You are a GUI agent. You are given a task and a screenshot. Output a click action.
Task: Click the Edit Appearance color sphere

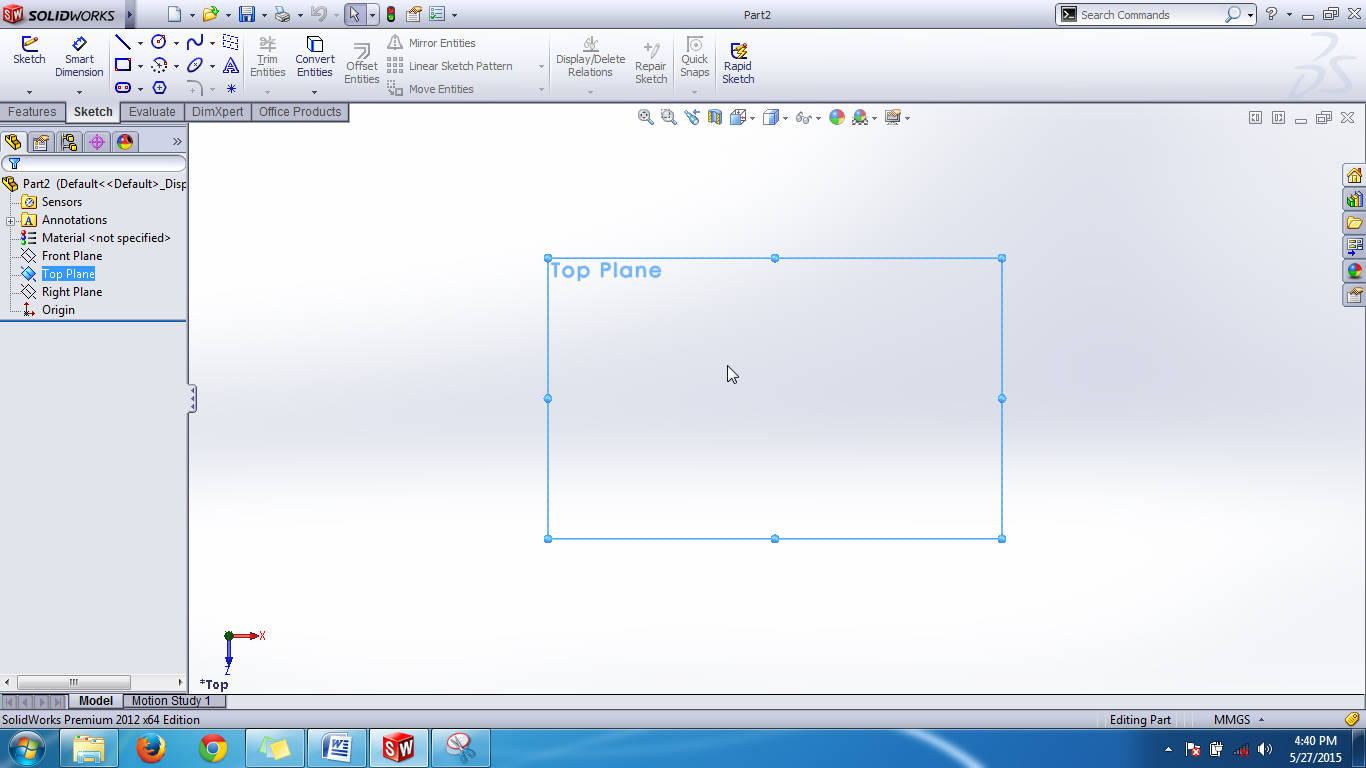click(837, 117)
